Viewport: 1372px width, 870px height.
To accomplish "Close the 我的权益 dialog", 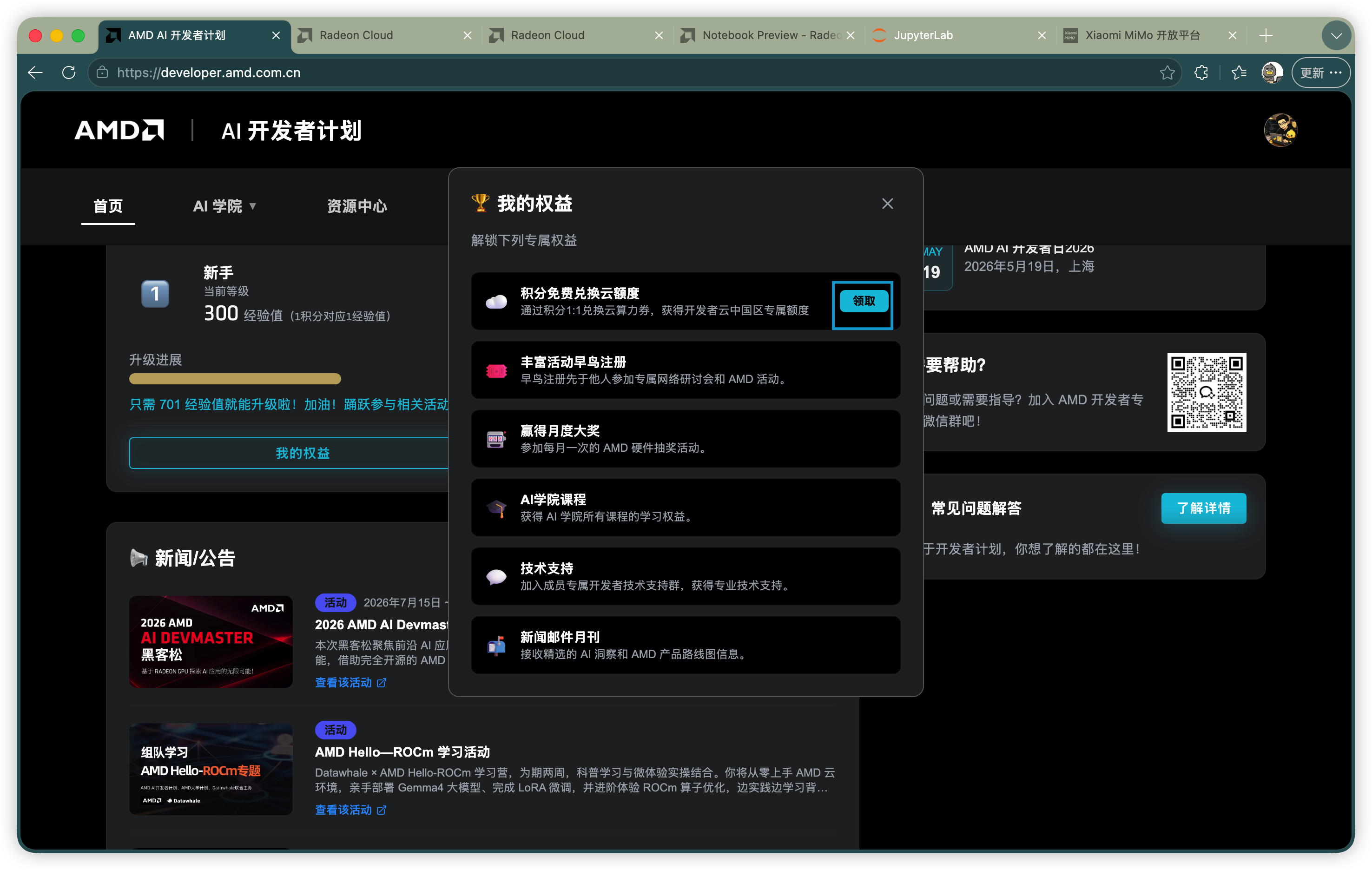I will 887,204.
